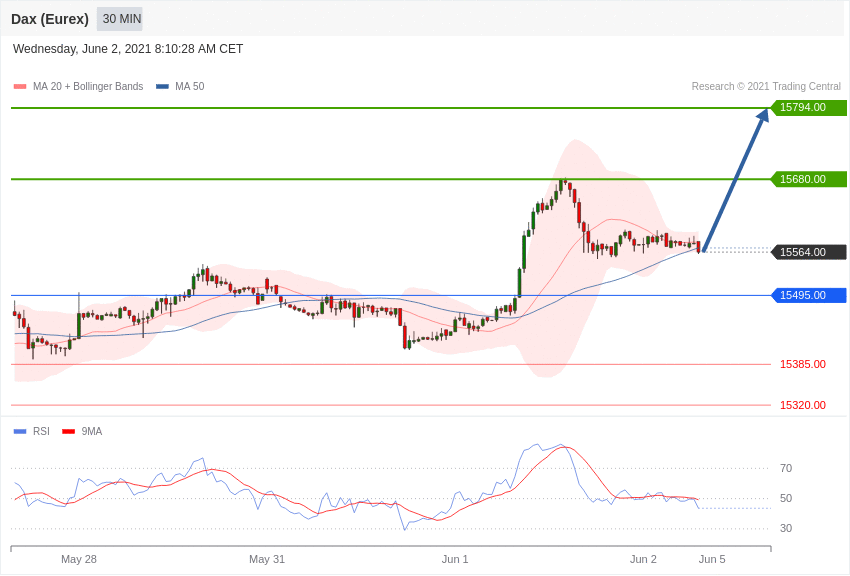Click the 15495.00 blue pivot label

[808, 295]
